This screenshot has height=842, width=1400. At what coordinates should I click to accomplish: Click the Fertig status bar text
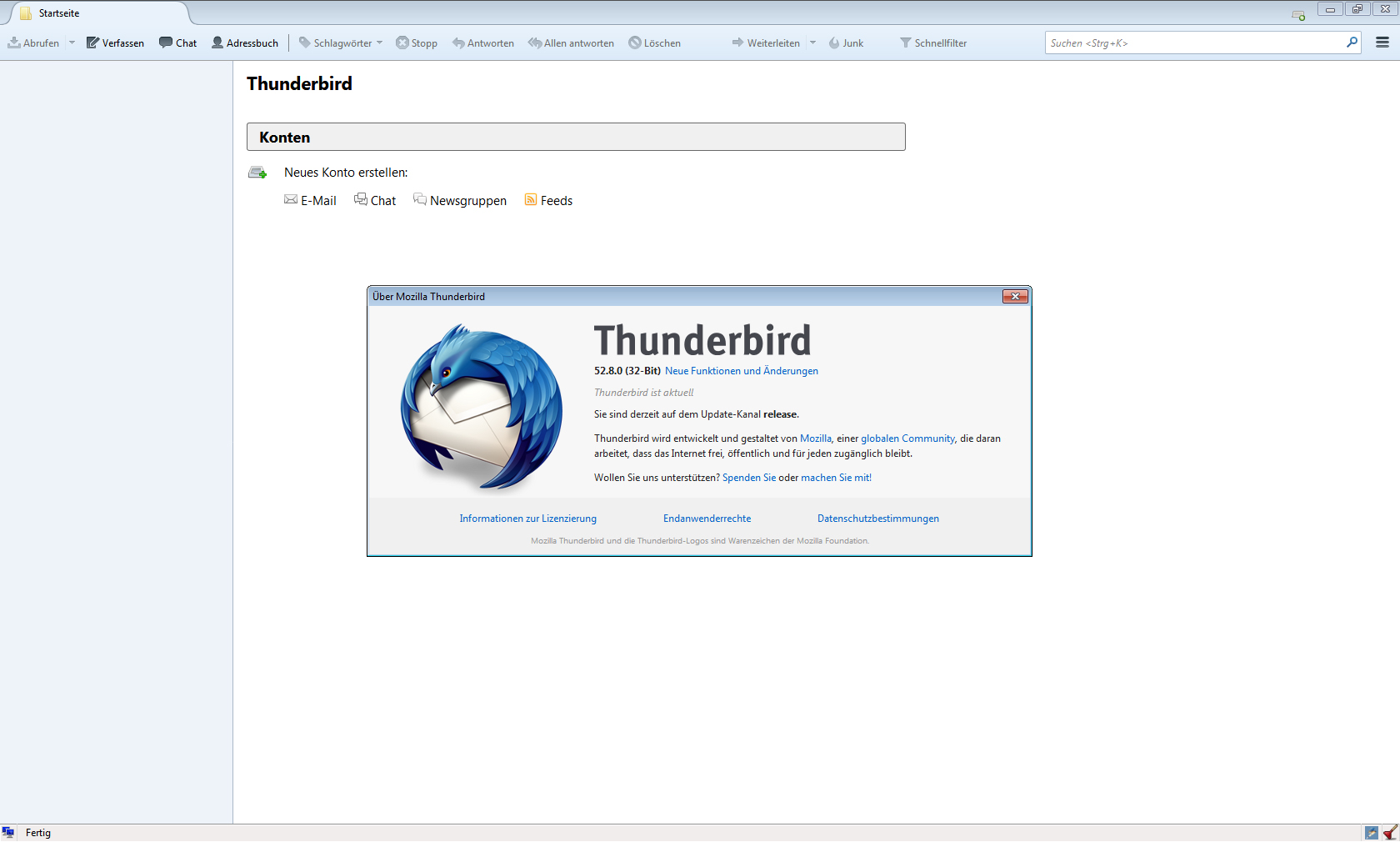coord(38,833)
